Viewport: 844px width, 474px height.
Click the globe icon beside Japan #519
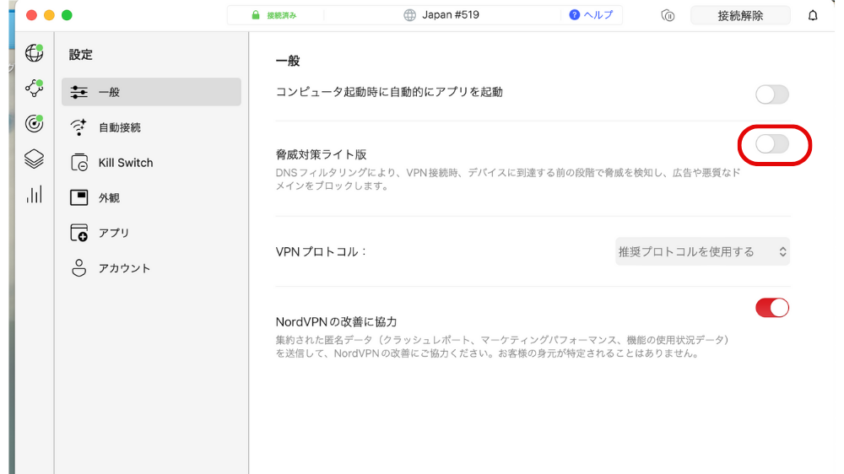click(x=410, y=16)
